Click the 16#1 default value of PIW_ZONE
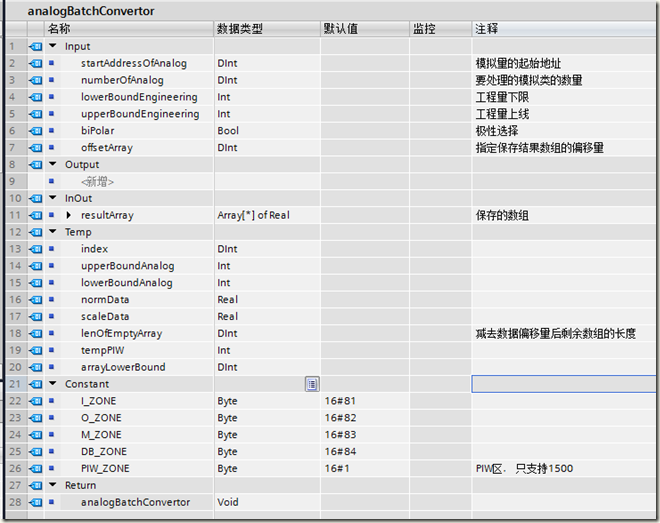 (x=337, y=468)
